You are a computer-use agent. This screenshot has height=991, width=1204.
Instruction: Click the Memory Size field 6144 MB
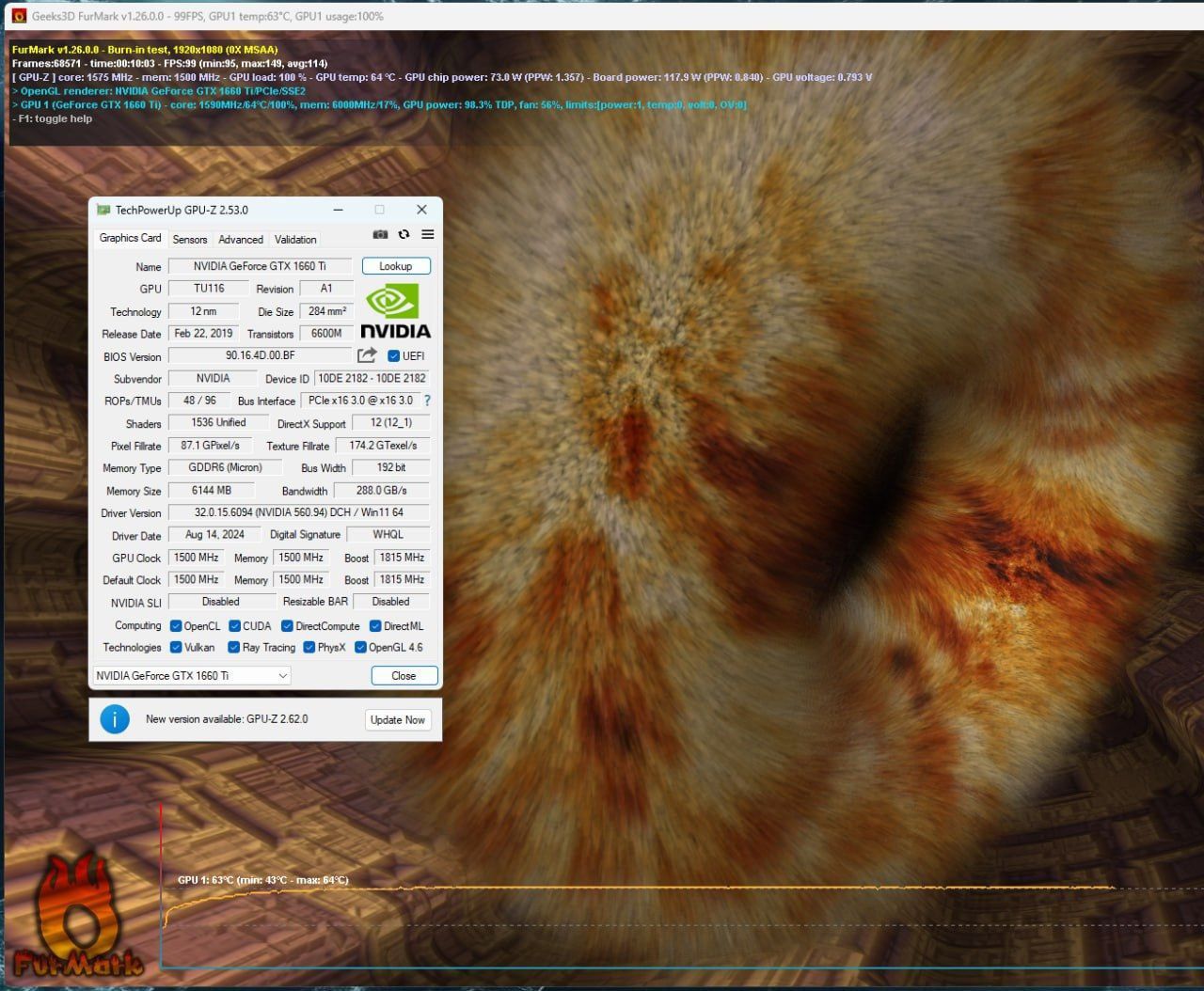click(211, 490)
